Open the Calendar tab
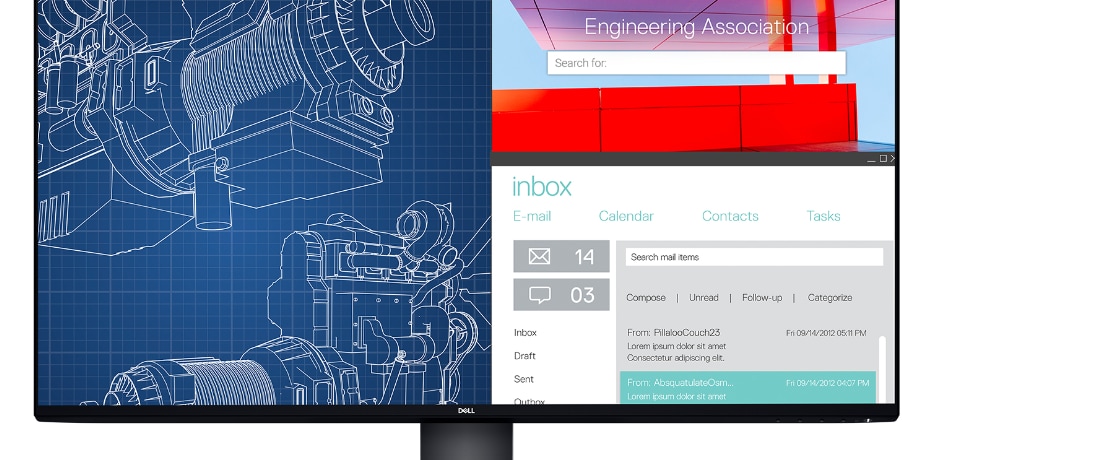The image size is (1110, 460). (x=626, y=216)
